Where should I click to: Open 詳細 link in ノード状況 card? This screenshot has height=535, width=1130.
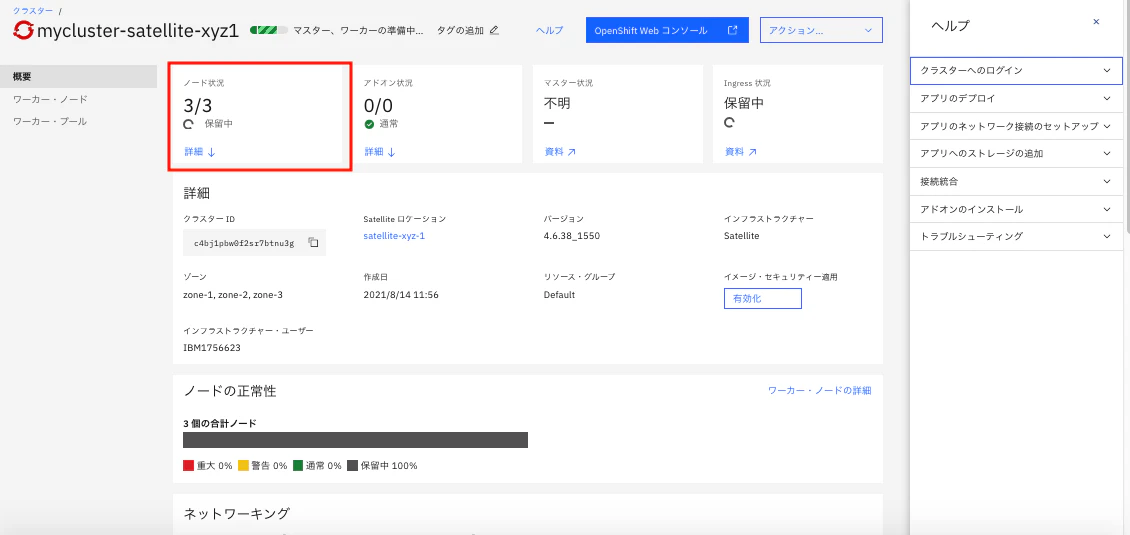(200, 152)
